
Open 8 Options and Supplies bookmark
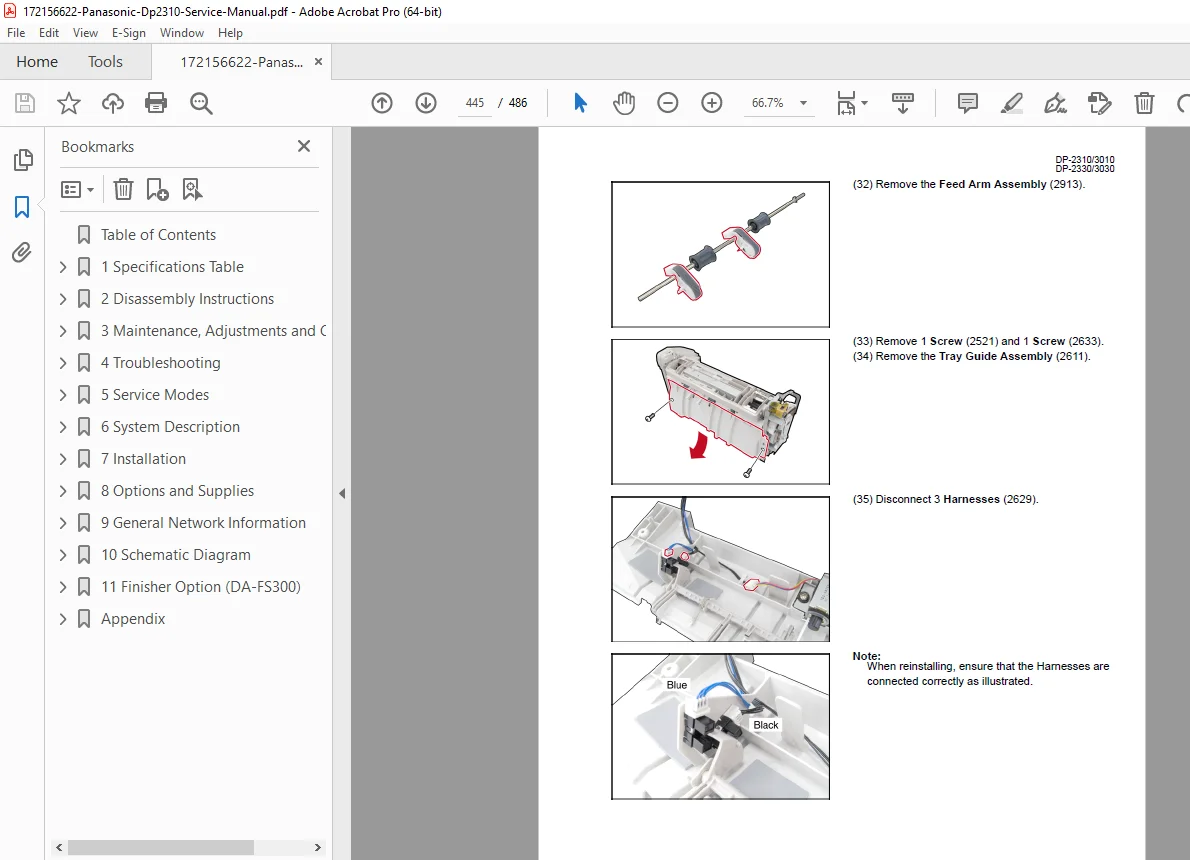coord(177,490)
